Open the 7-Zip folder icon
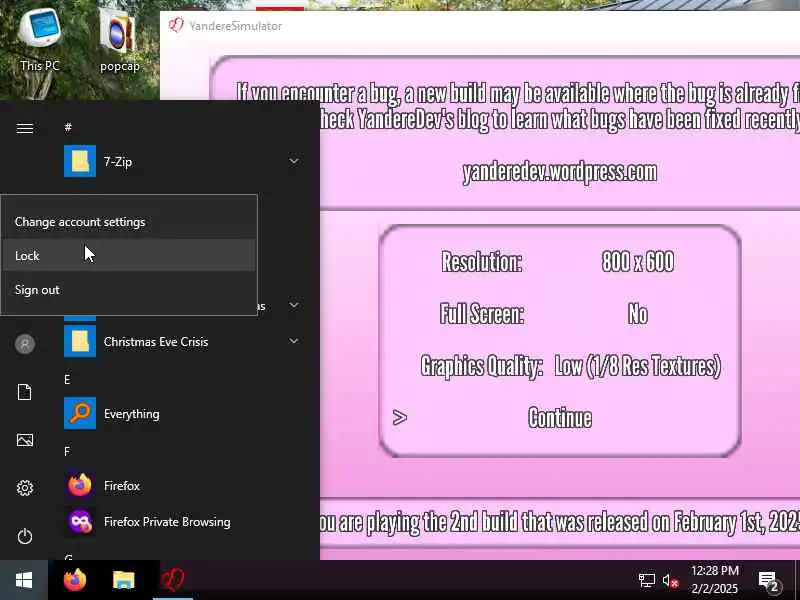This screenshot has width=800, height=600. [x=80, y=161]
